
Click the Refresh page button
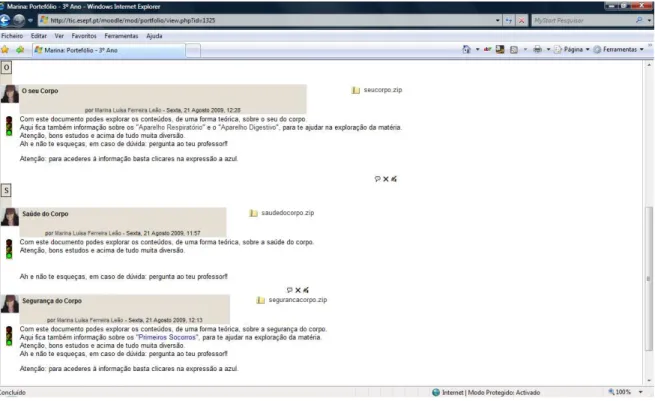[x=508, y=20]
